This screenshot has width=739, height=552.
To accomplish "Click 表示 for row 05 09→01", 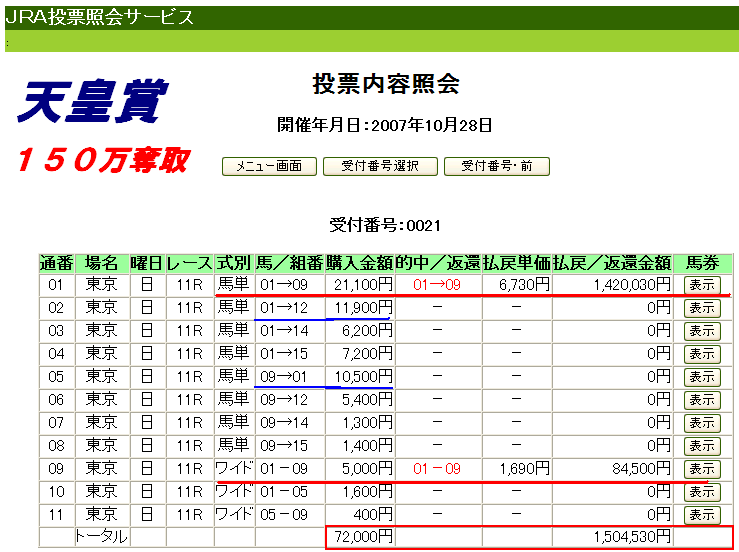I will pyautogui.click(x=702, y=377).
